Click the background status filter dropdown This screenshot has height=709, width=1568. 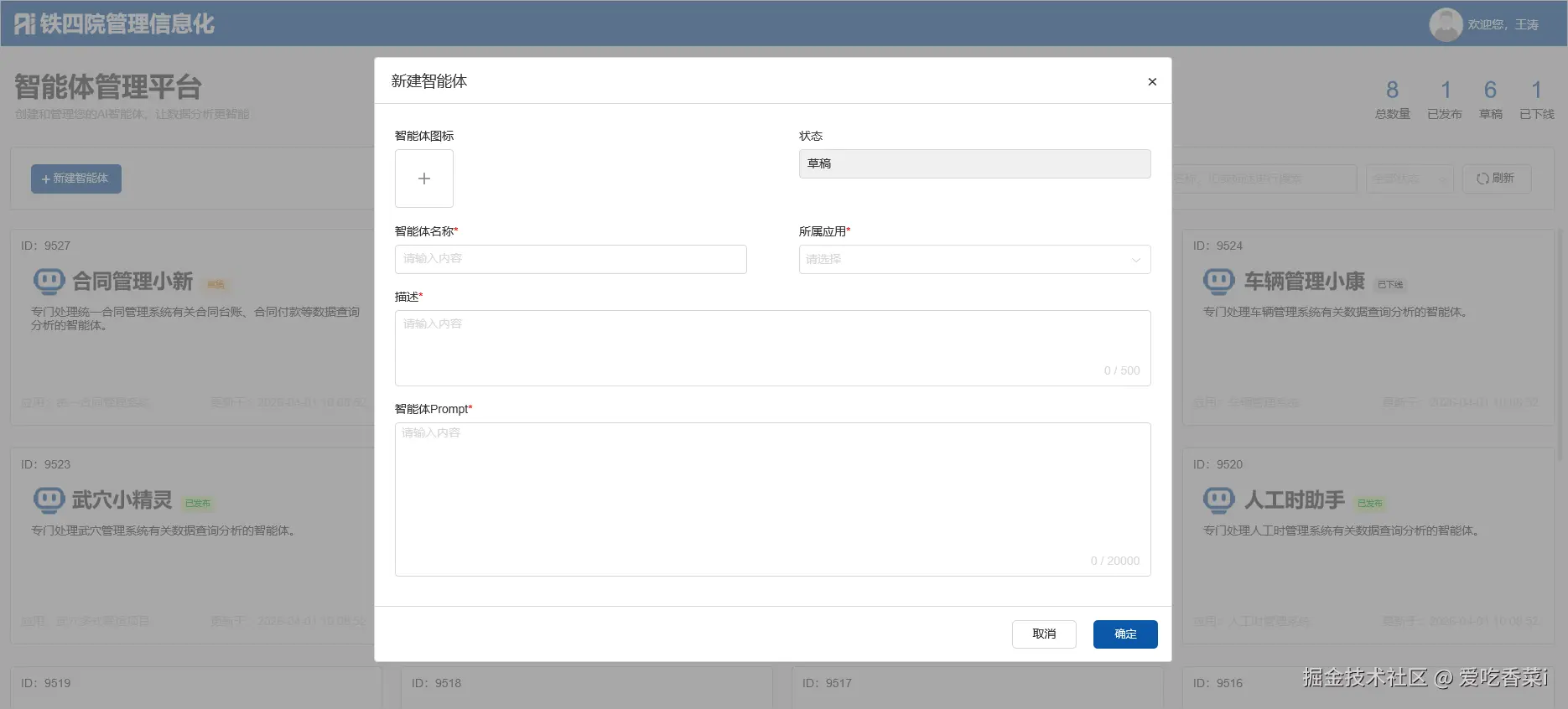coord(1410,179)
